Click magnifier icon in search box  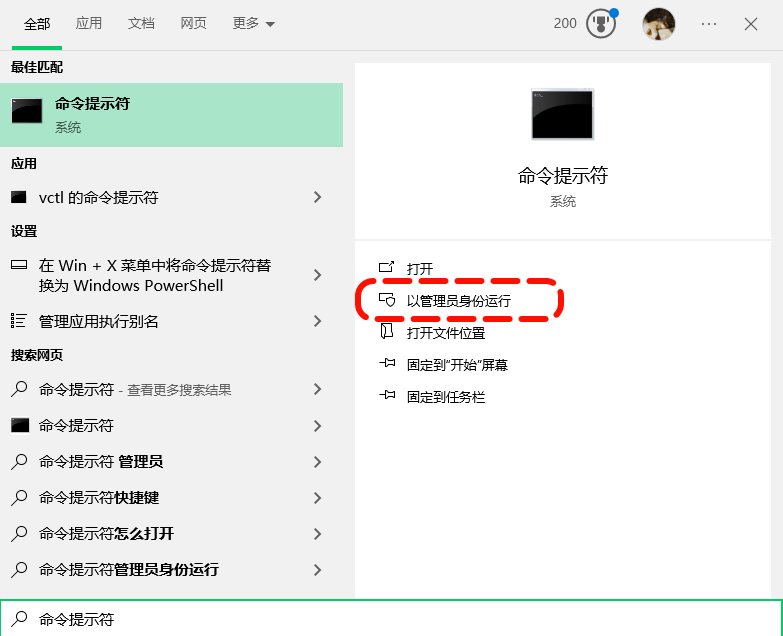pos(19,619)
